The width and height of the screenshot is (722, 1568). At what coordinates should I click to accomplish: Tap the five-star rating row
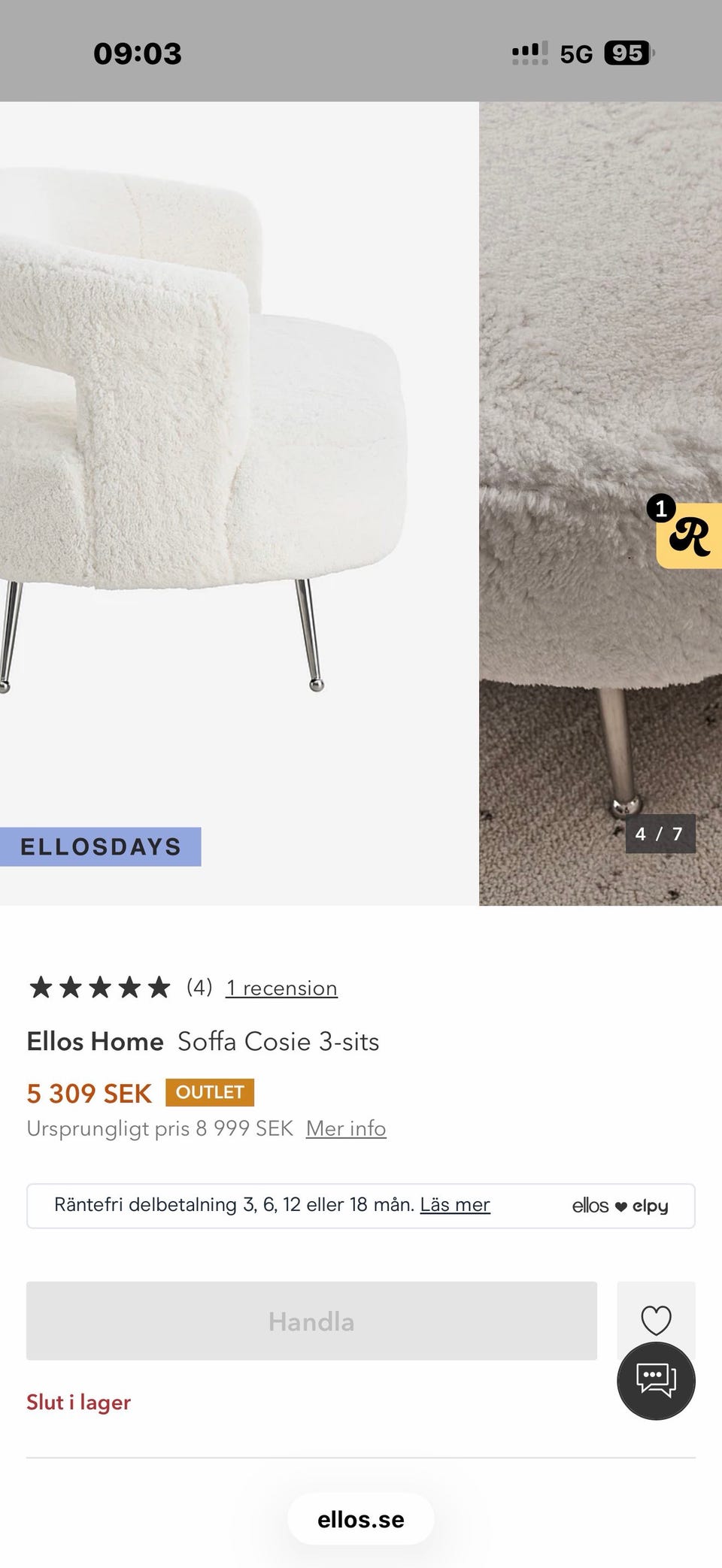pos(100,987)
